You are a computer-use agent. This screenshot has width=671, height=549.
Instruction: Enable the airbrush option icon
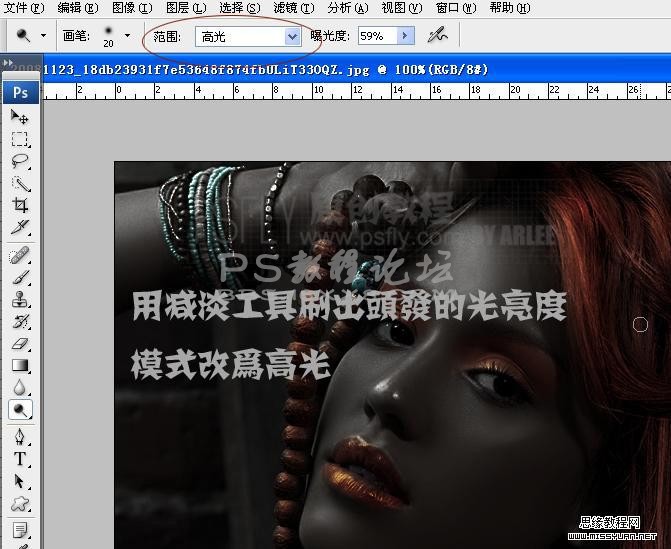437,35
